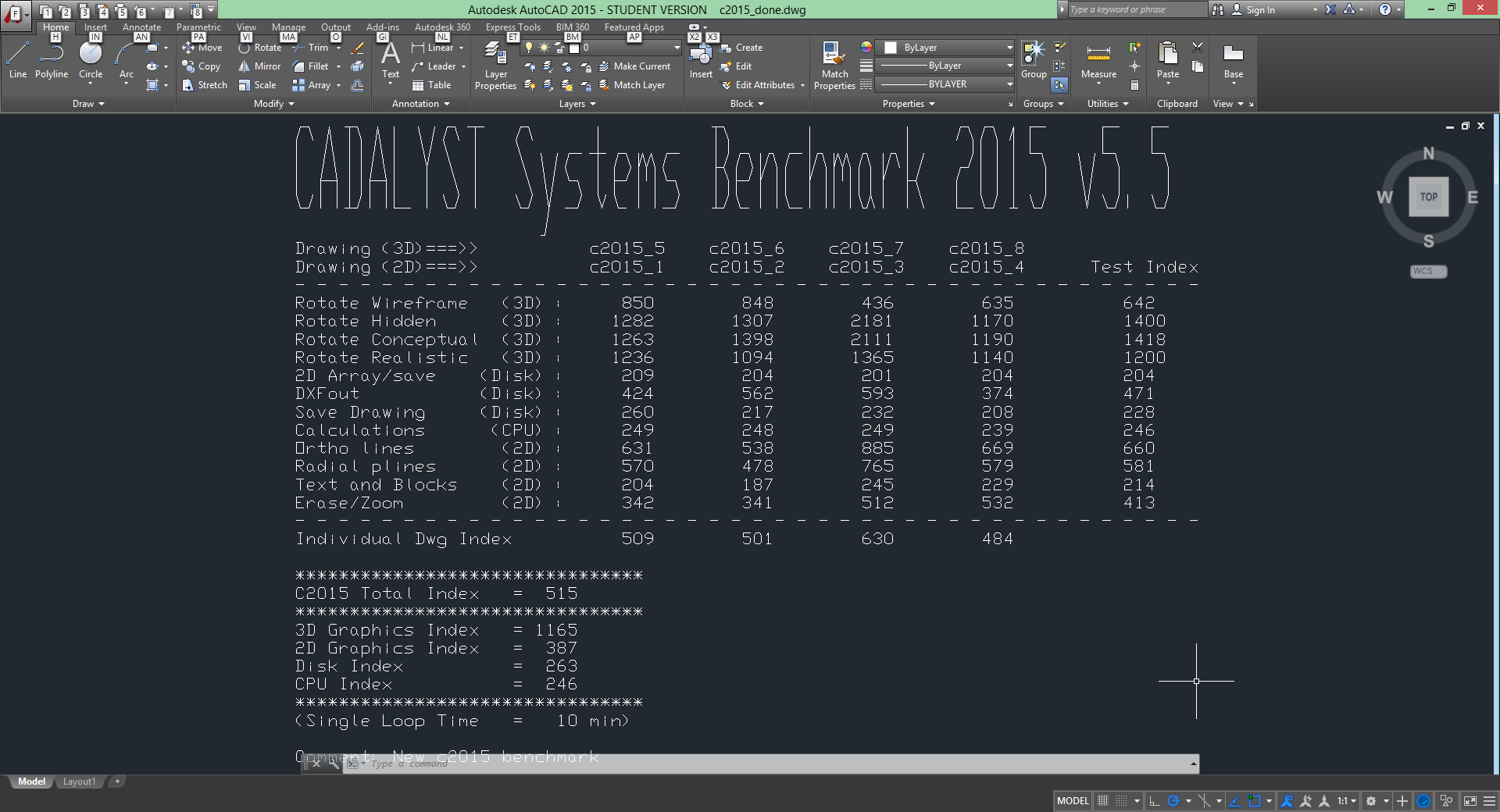Click the Text annotation tool
The image size is (1500, 812).
click(391, 61)
